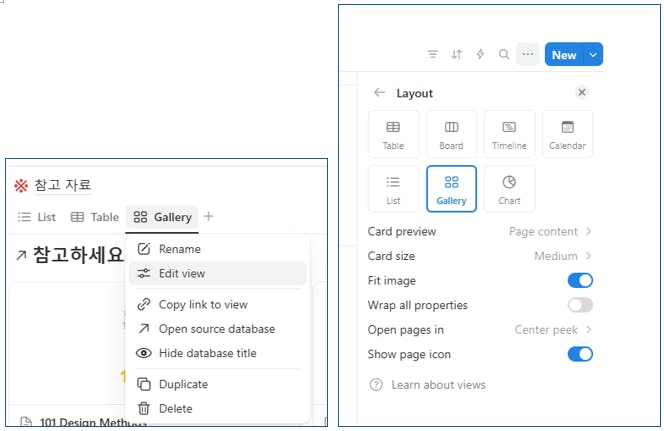Image resolution: width=664 pixels, height=431 pixels.
Task: Open Learn about views link
Action: pos(438,385)
